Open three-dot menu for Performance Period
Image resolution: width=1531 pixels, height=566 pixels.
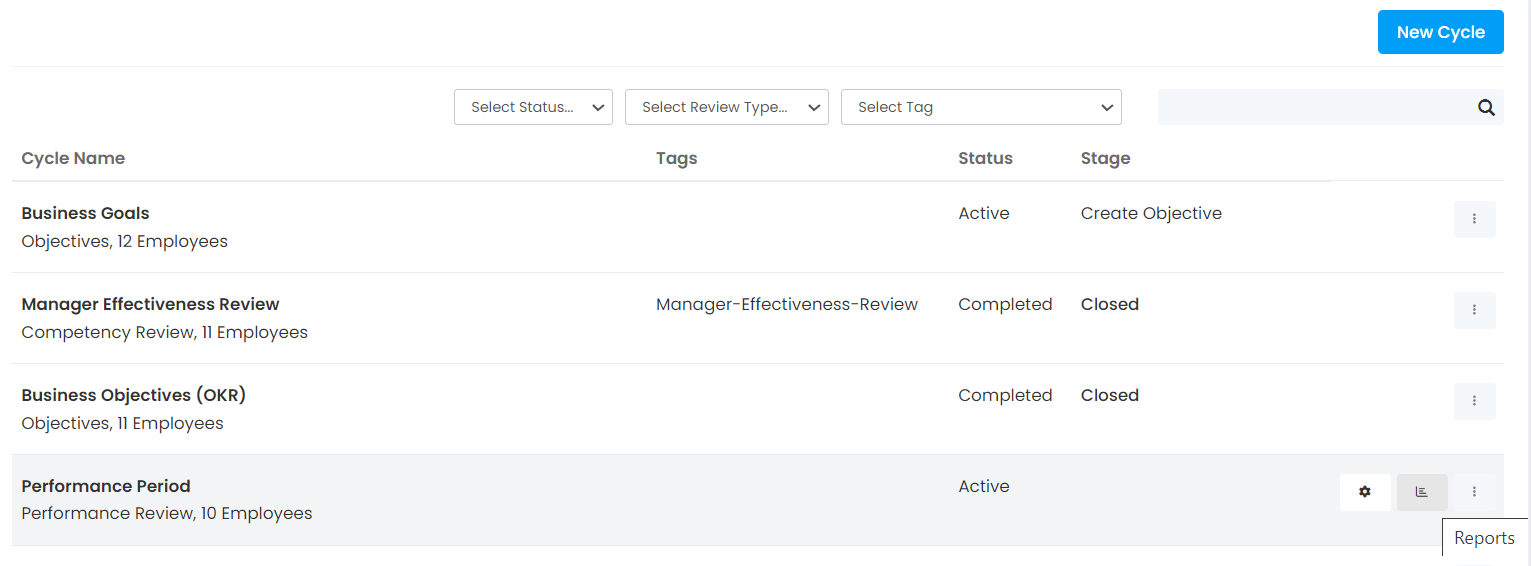click(x=1474, y=492)
